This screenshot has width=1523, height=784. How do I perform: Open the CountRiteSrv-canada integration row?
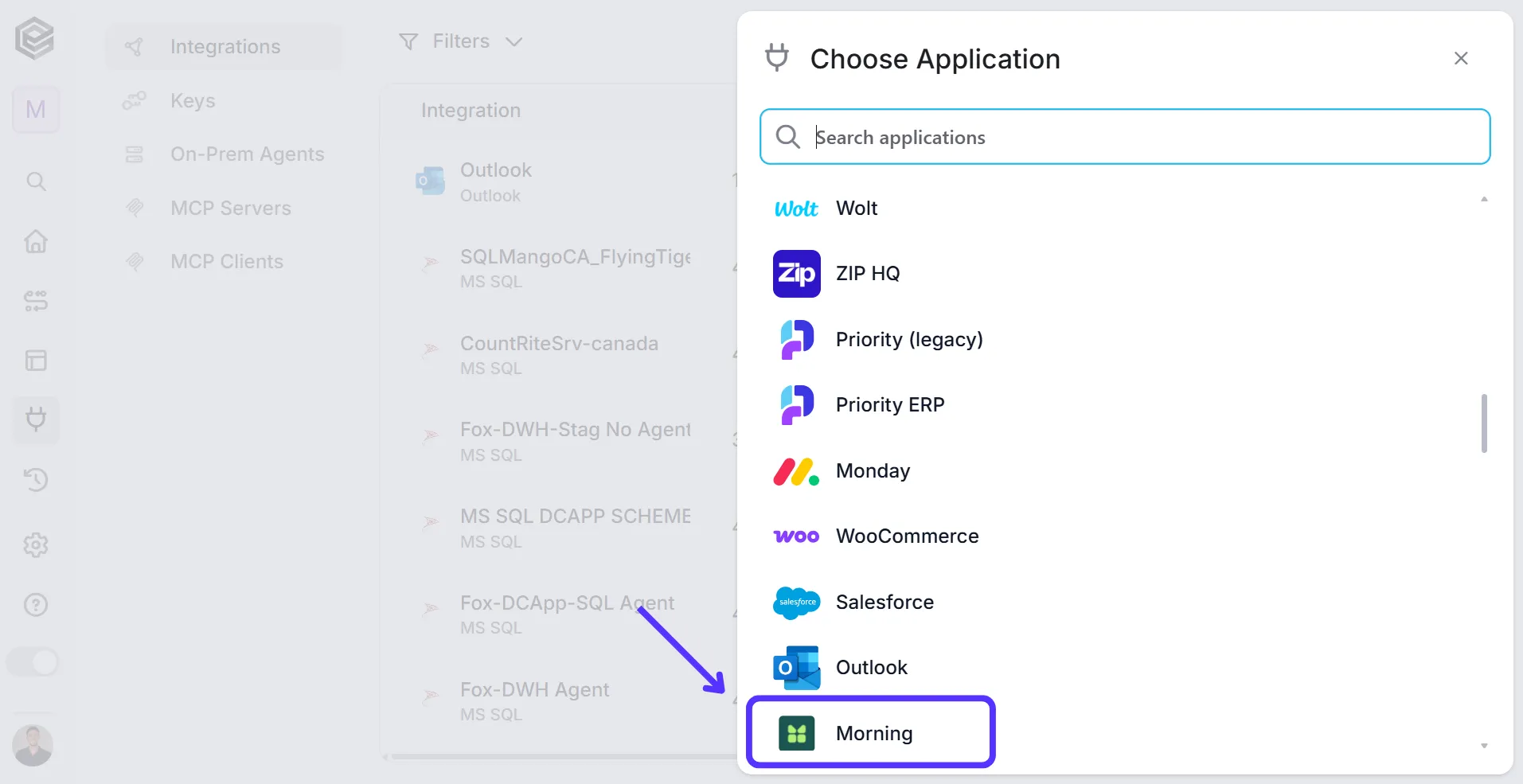pyautogui.click(x=559, y=356)
